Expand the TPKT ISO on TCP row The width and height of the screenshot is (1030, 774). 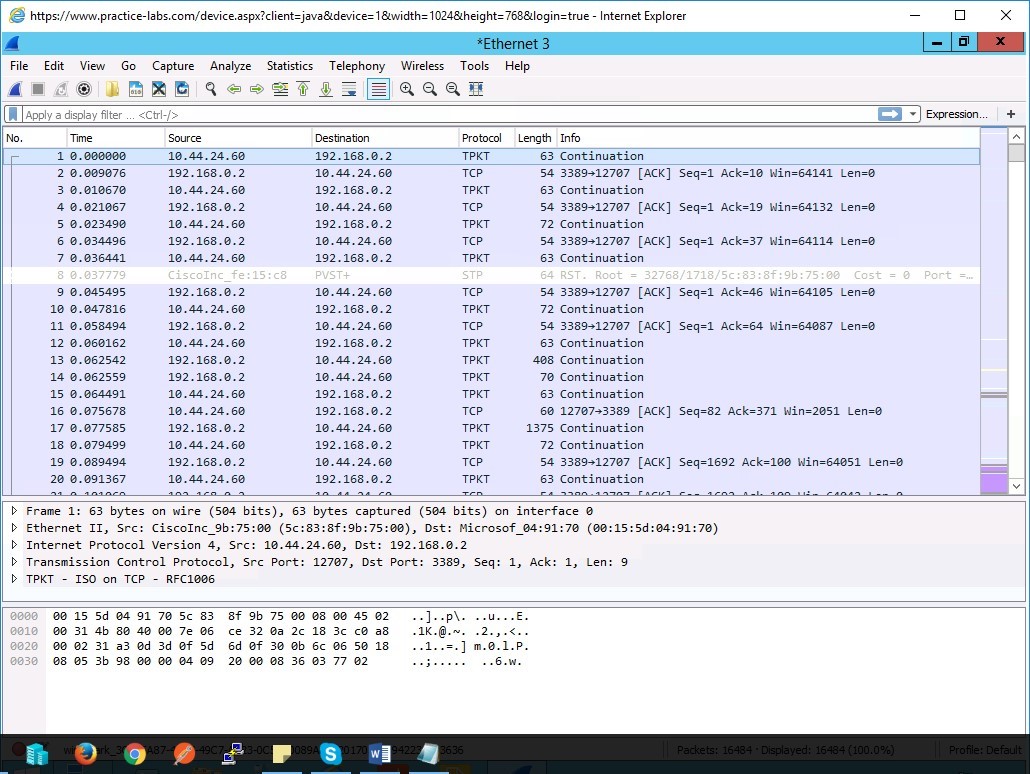click(14, 579)
